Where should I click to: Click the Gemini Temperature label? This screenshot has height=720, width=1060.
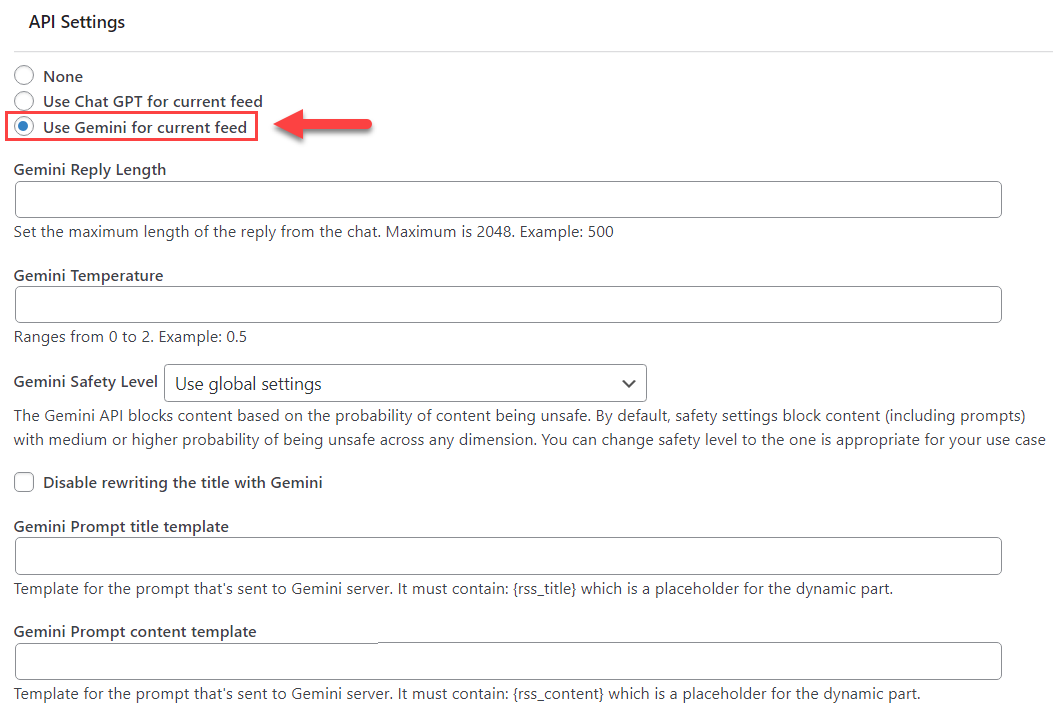point(89,276)
